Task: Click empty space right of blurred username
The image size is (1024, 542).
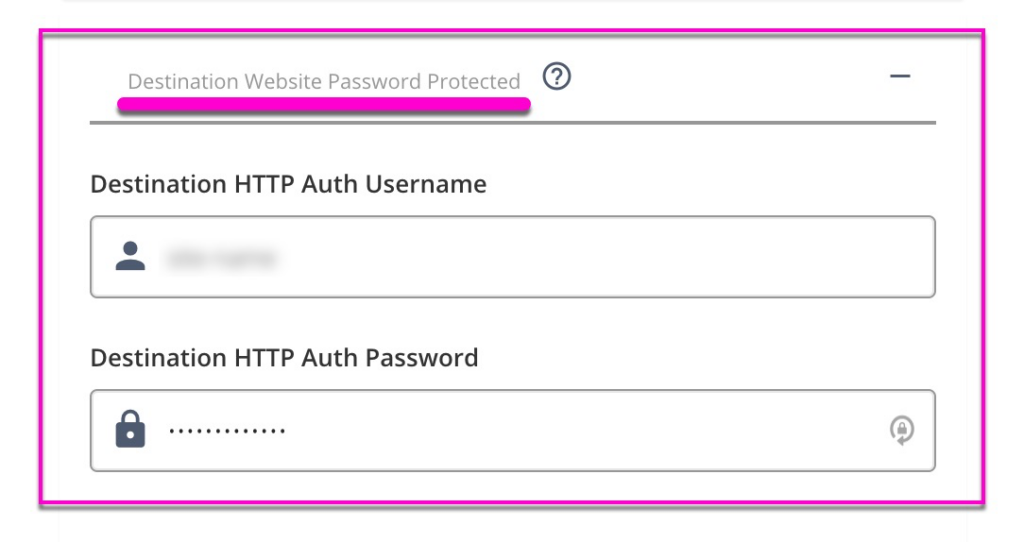Action: pyautogui.click(x=588, y=257)
